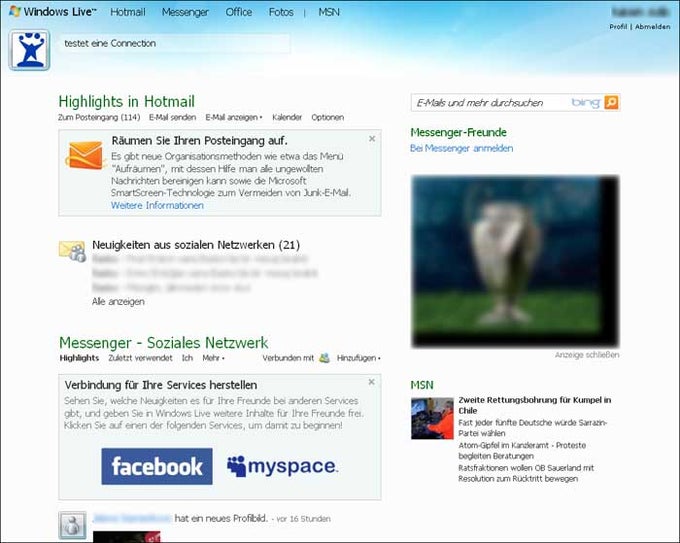Open Hotmail in top navigation

[x=128, y=12]
